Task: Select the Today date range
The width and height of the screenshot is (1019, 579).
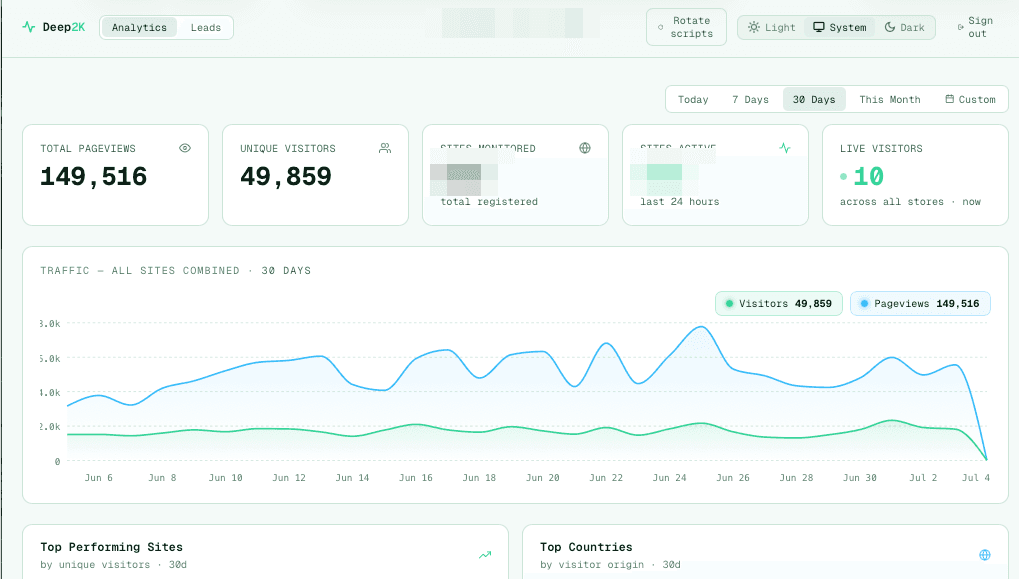Action: [x=693, y=99]
